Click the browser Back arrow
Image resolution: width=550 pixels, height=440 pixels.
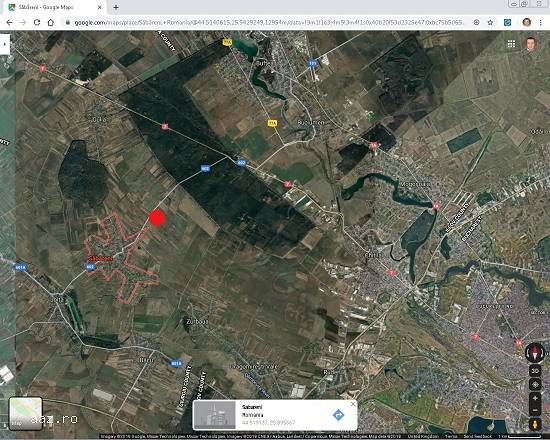click(9, 22)
